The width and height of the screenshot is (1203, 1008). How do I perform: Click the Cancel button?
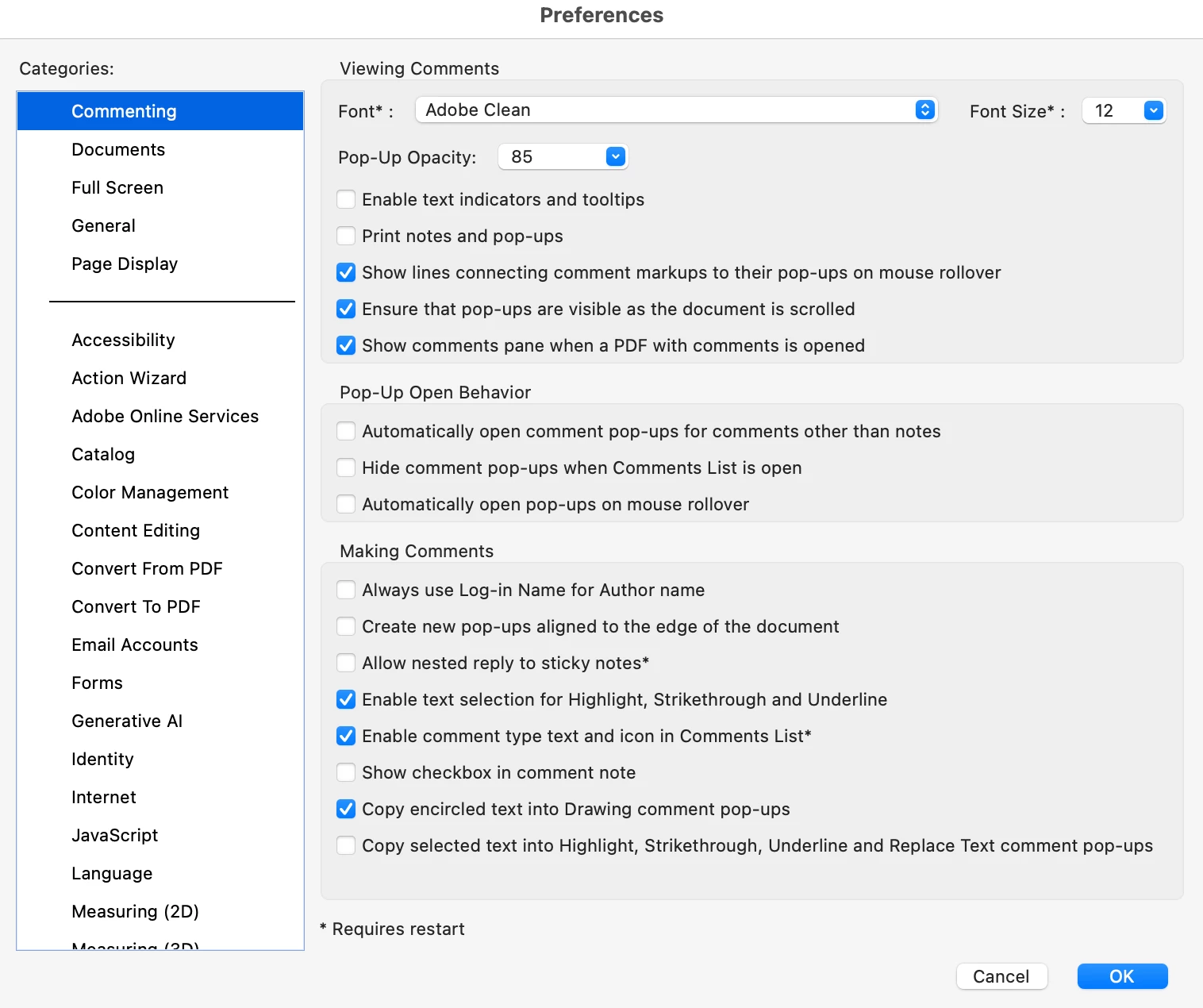(x=1001, y=976)
